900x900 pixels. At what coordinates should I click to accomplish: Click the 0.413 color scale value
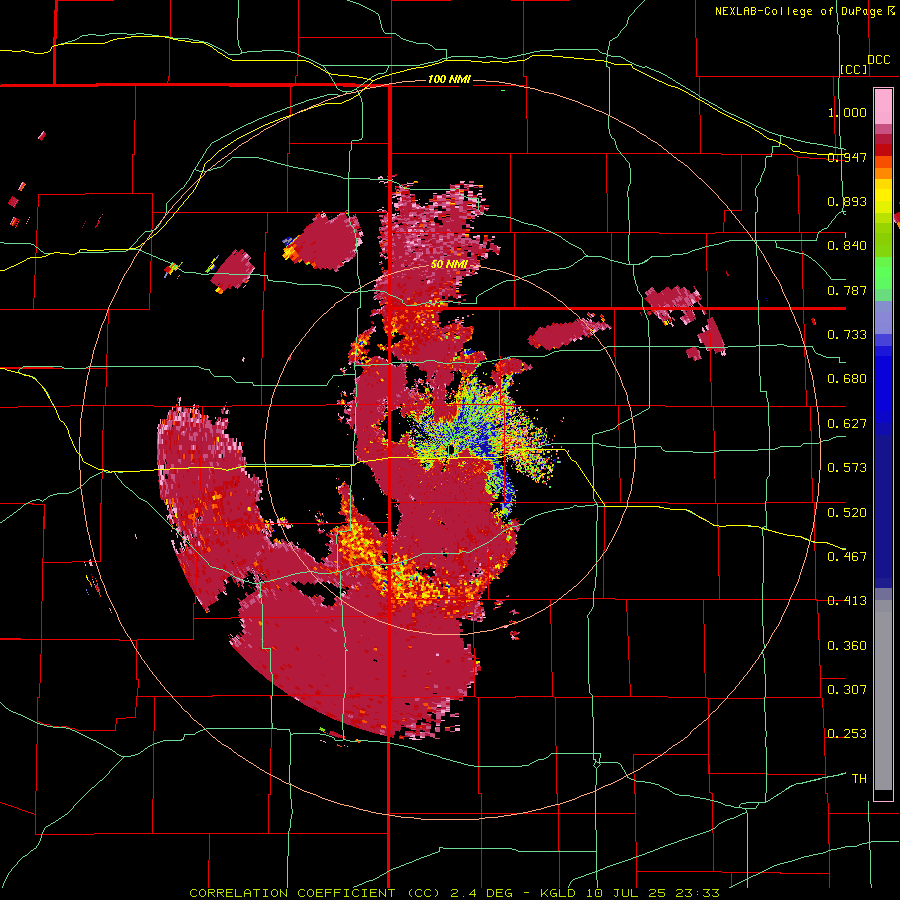(847, 601)
